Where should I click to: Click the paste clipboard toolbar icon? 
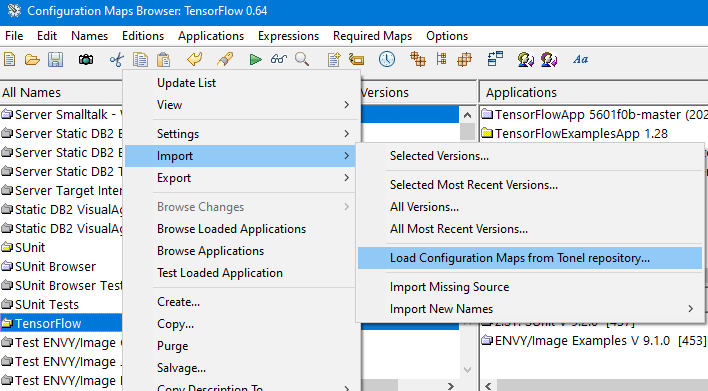click(163, 60)
